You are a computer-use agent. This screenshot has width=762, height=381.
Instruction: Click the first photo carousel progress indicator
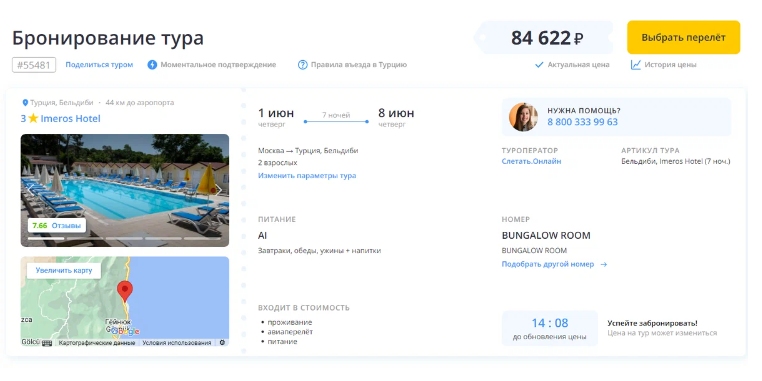46,239
